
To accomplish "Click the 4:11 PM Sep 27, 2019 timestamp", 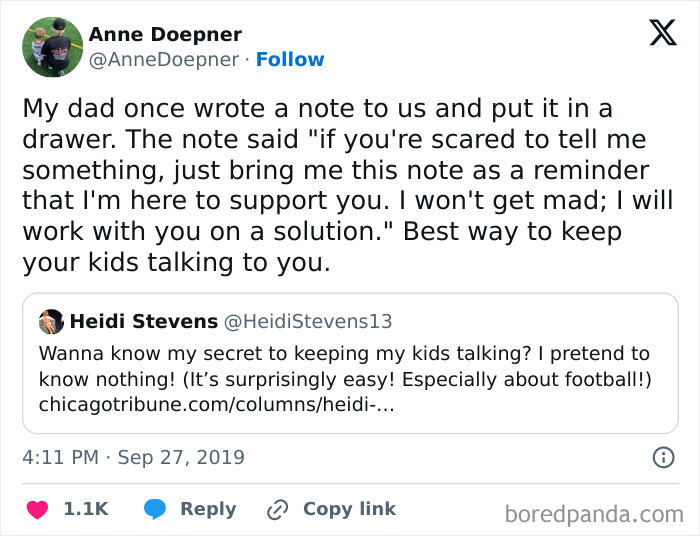I will coord(133,458).
